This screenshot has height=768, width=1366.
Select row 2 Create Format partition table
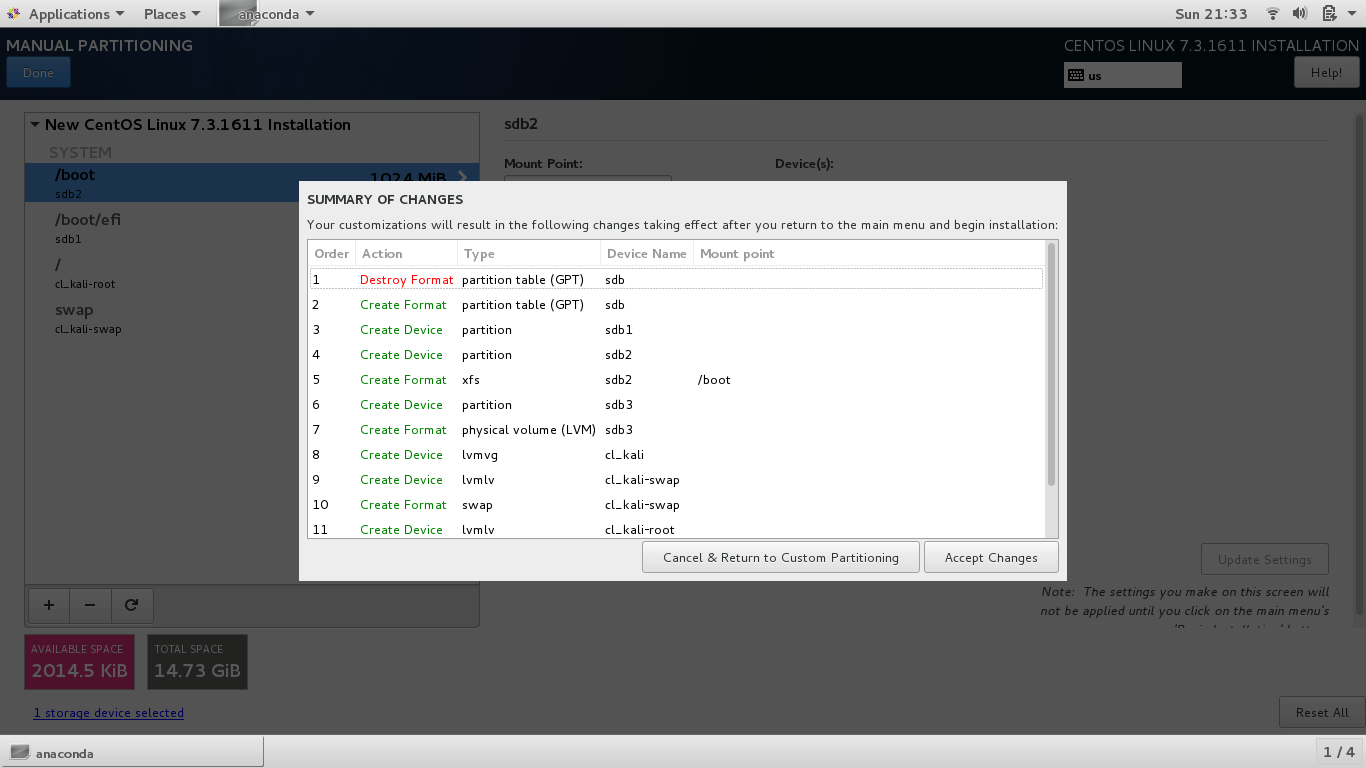[x=676, y=305]
